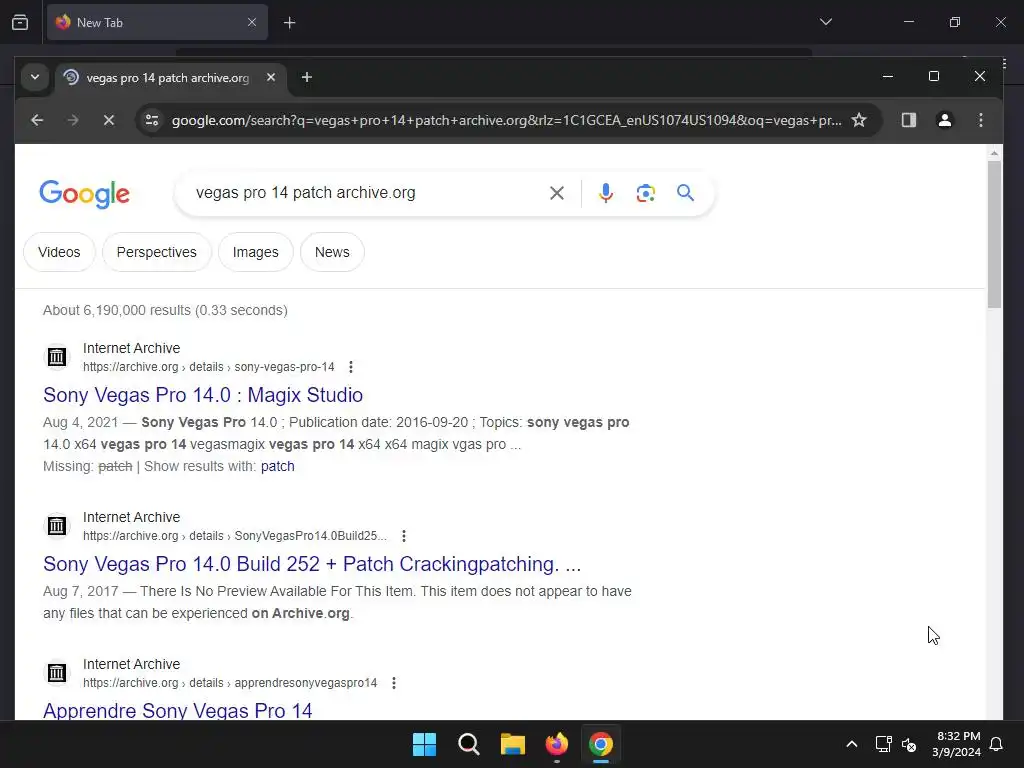Open options for apprendresonyvegaspro14 result
The height and width of the screenshot is (768, 1024).
(x=393, y=683)
